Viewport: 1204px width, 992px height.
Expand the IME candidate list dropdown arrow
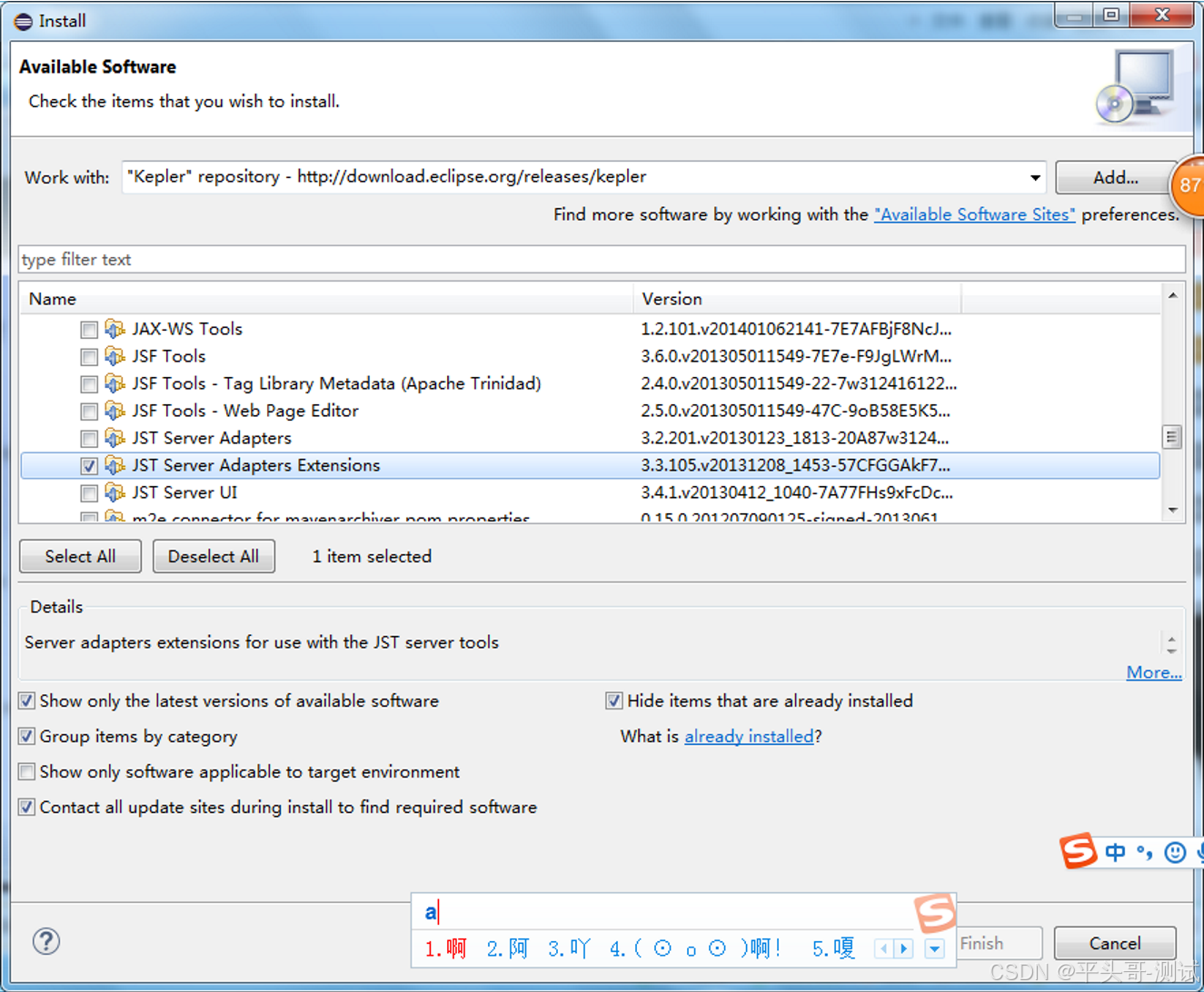[x=934, y=949]
